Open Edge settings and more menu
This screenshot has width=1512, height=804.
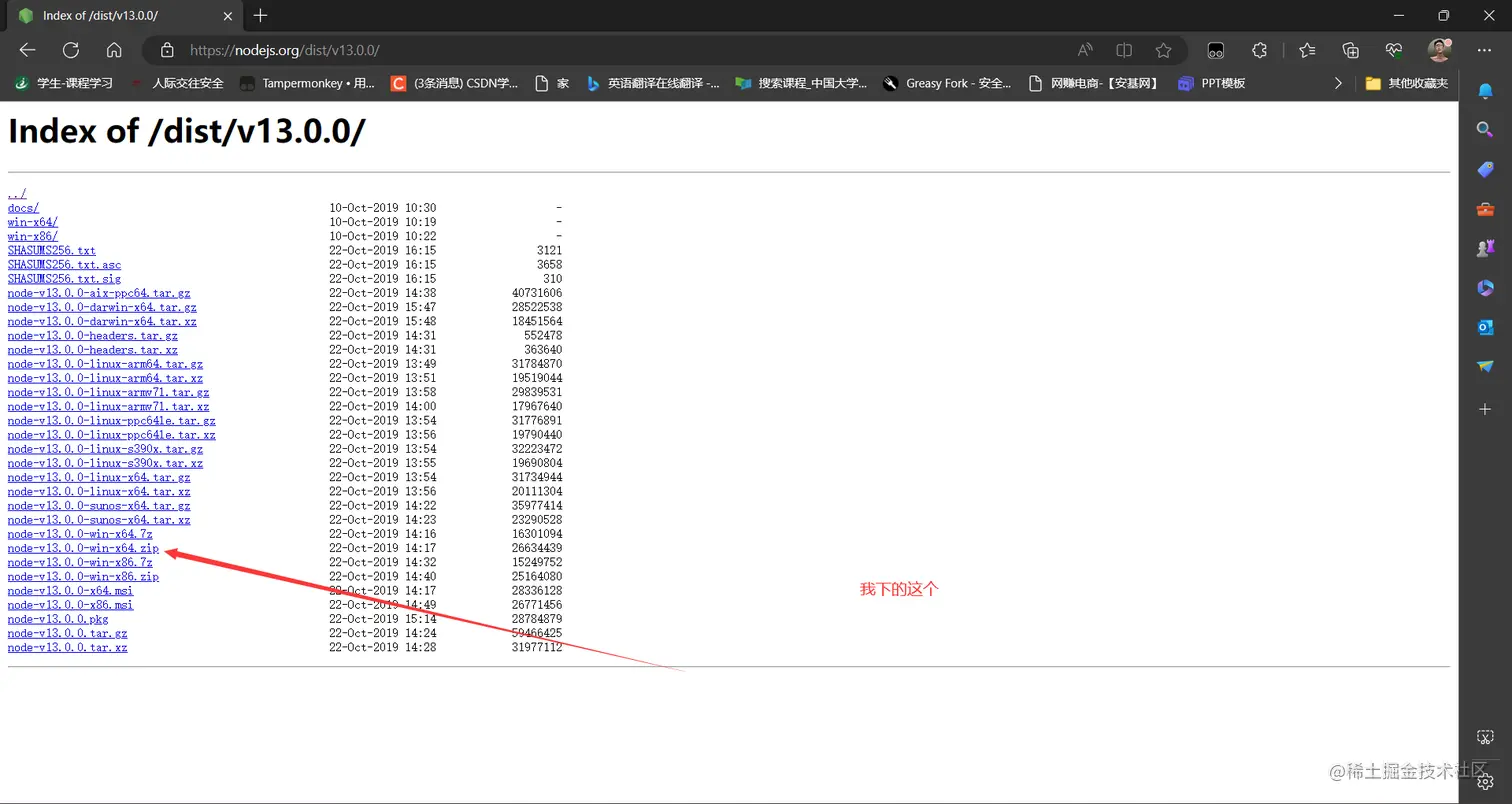(x=1484, y=50)
